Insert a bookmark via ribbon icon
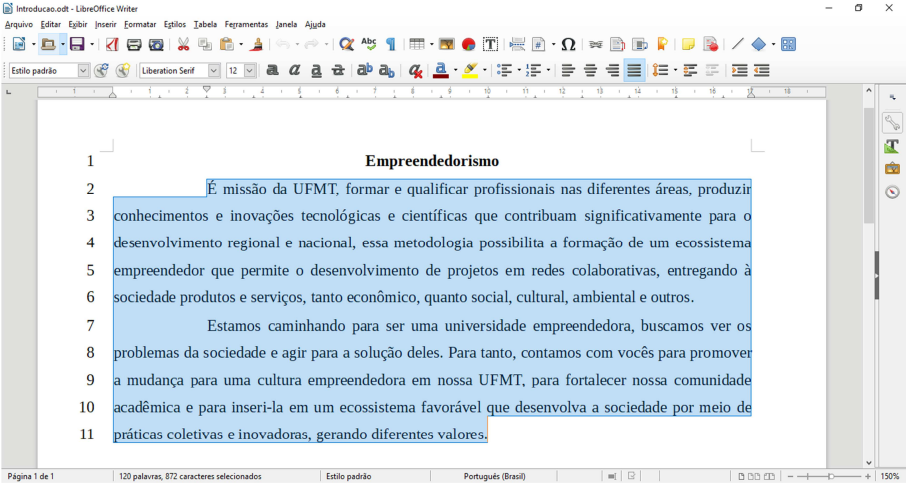The image size is (906, 483). tap(663, 44)
